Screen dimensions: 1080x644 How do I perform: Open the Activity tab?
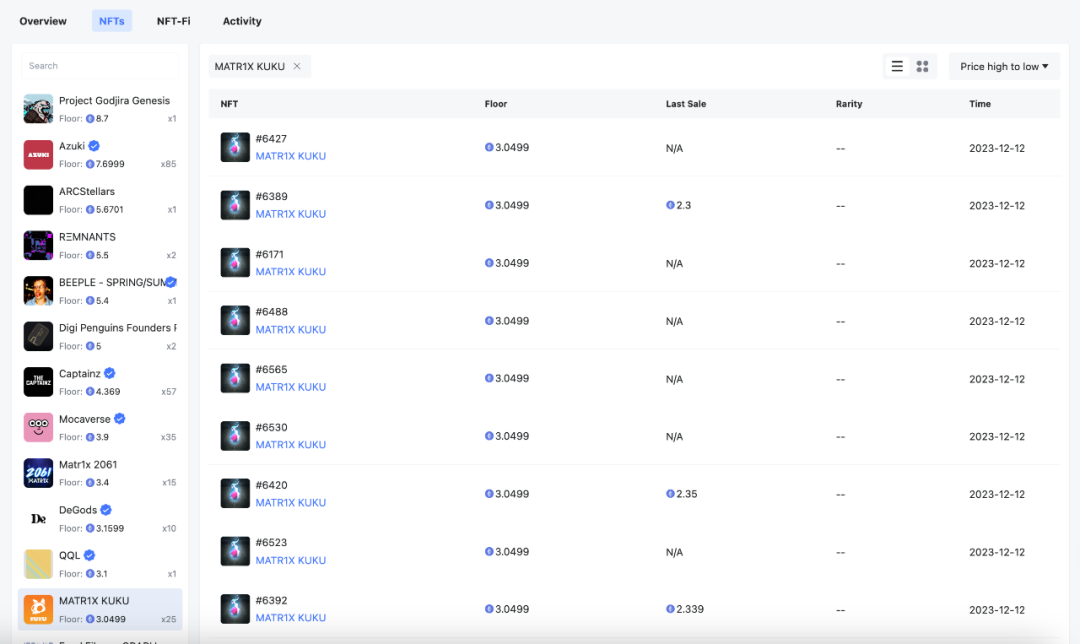[242, 21]
